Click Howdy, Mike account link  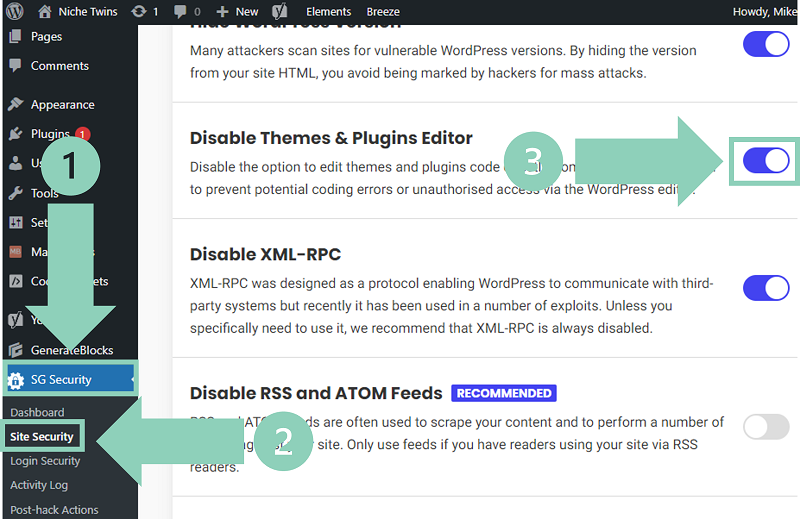pos(765,11)
